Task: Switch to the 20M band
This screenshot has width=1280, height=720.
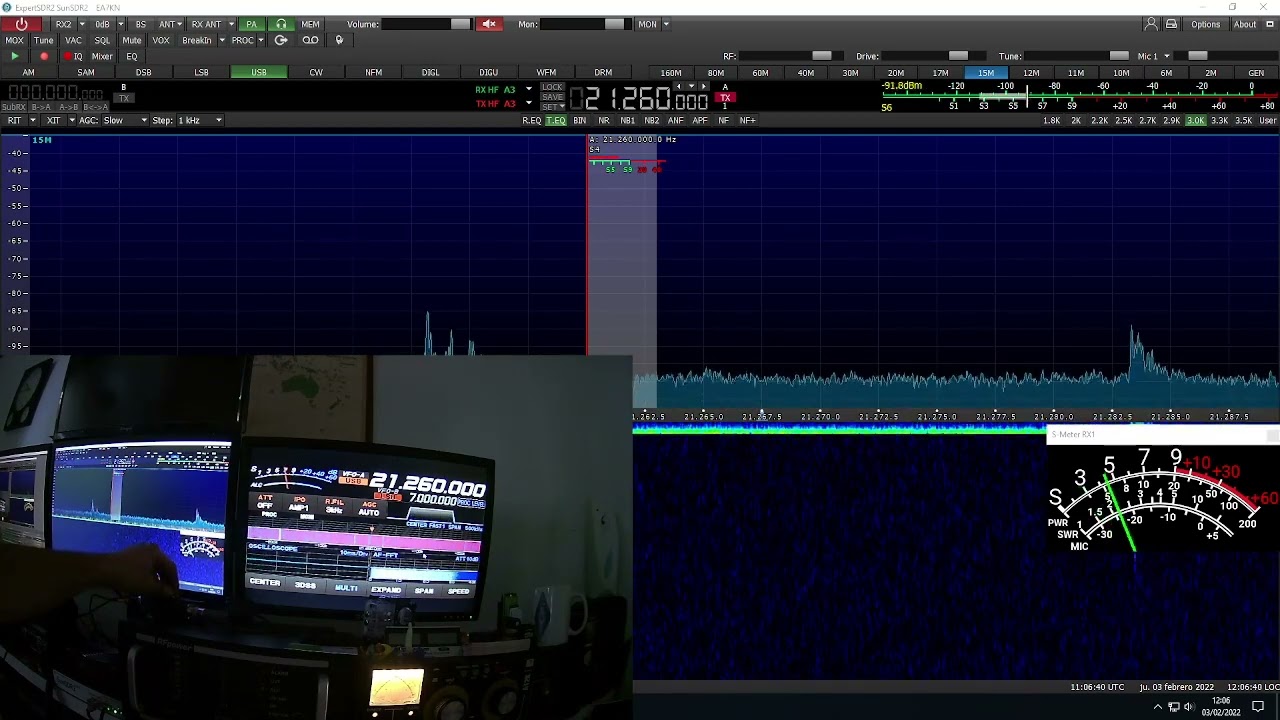Action: pyautogui.click(x=896, y=73)
